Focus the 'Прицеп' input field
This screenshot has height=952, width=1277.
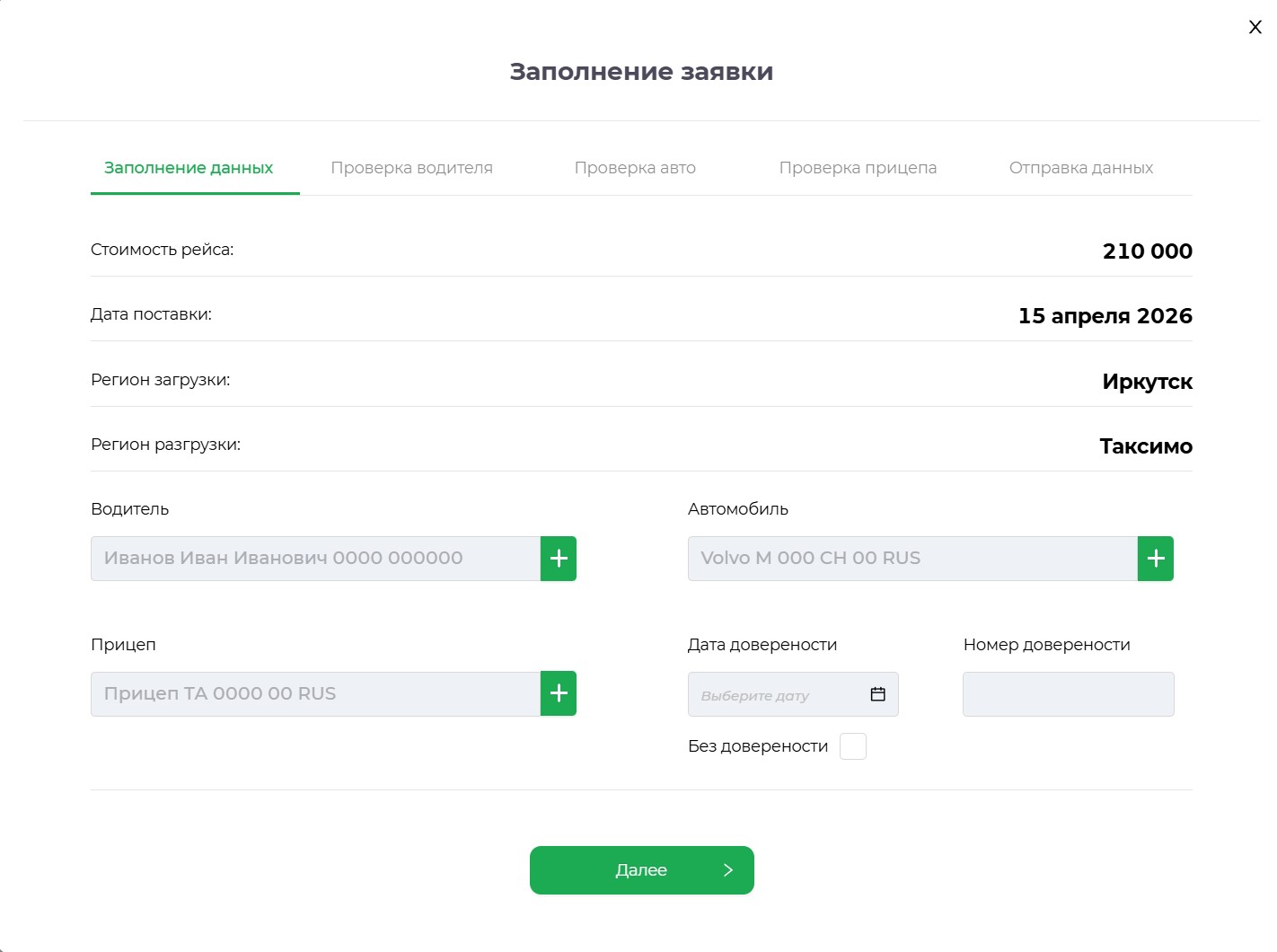pos(315,694)
